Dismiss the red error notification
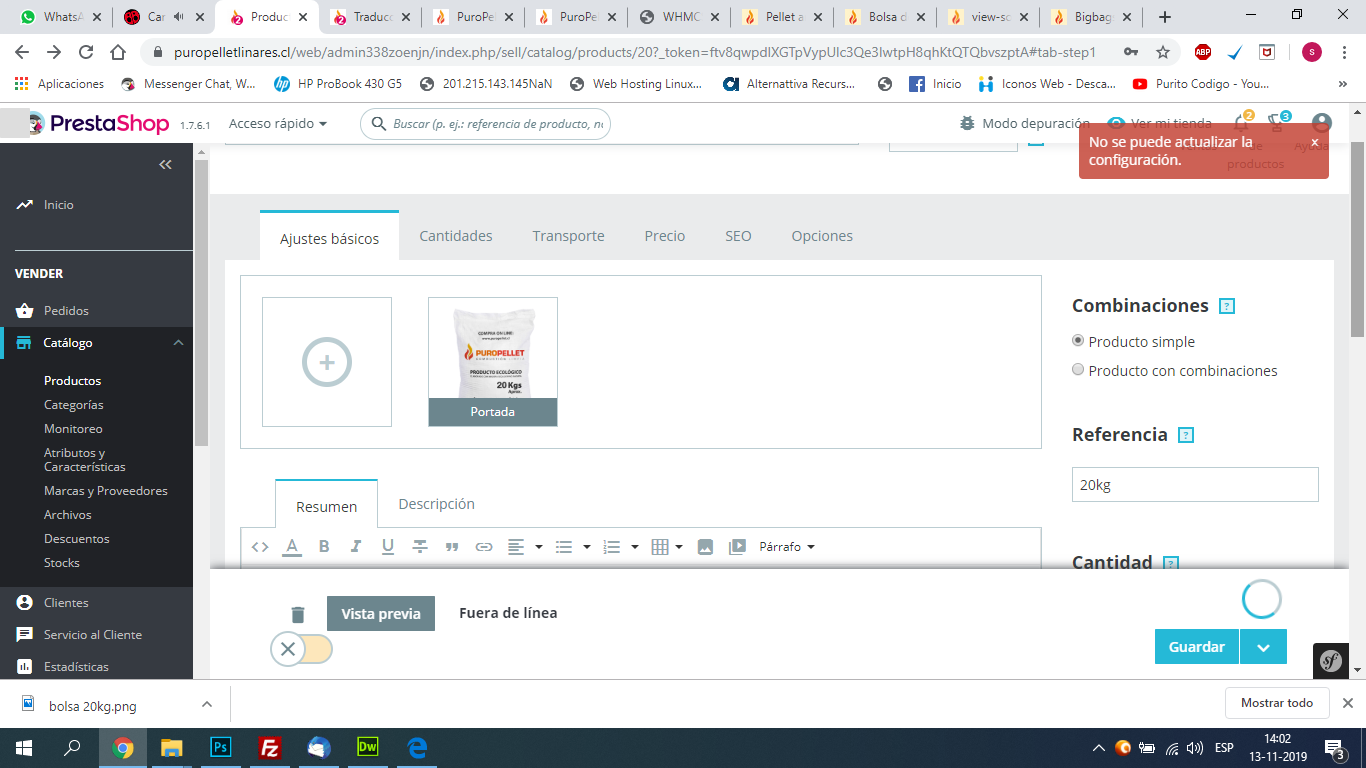The image size is (1366, 768). pyautogui.click(x=1314, y=143)
